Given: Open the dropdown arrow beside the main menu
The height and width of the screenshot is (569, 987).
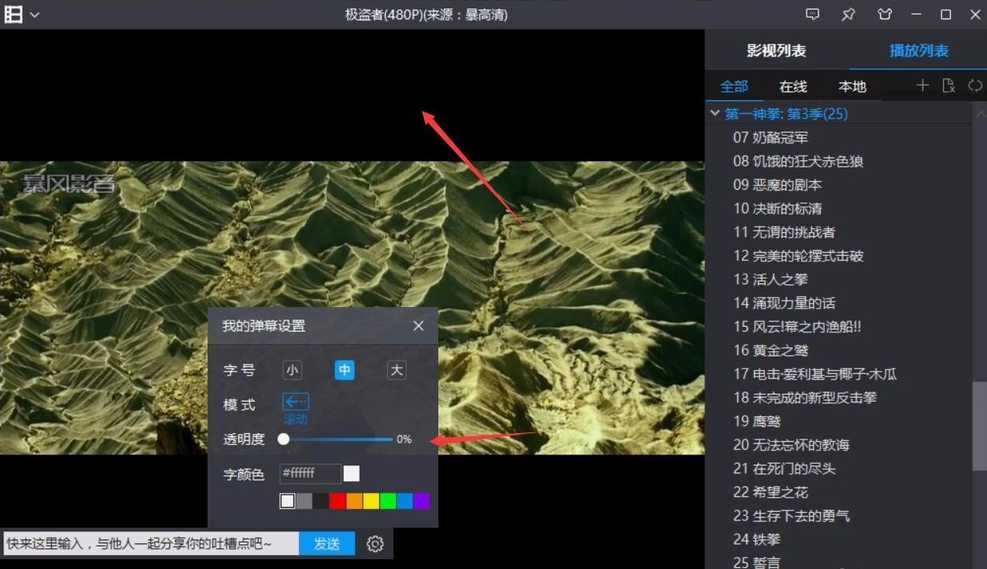Looking at the screenshot, I should point(35,15).
